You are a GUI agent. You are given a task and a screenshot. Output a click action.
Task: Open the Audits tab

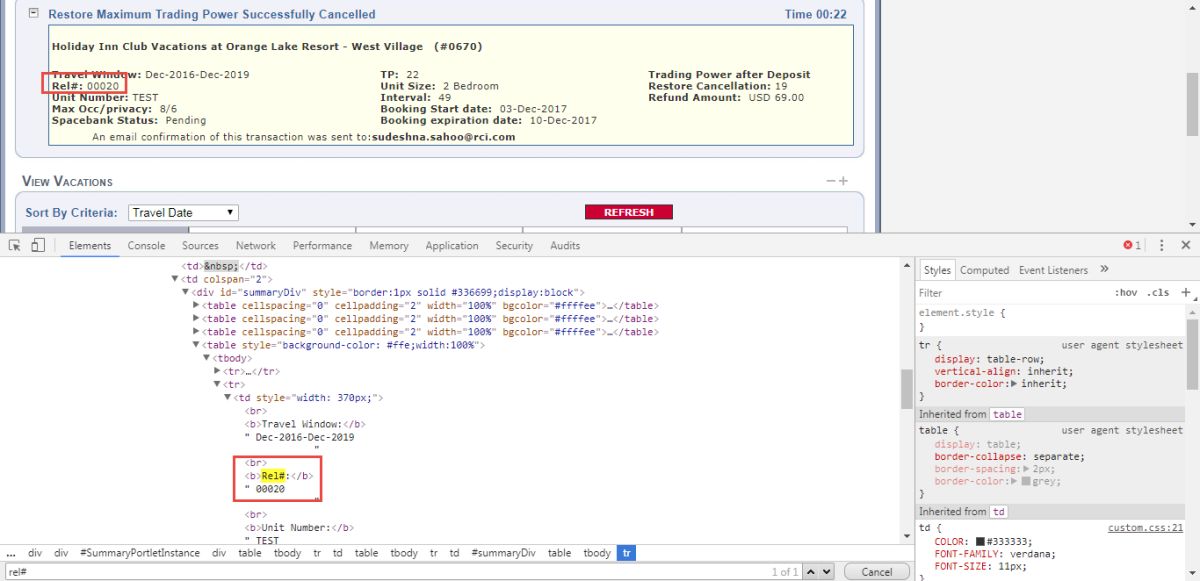tap(565, 245)
